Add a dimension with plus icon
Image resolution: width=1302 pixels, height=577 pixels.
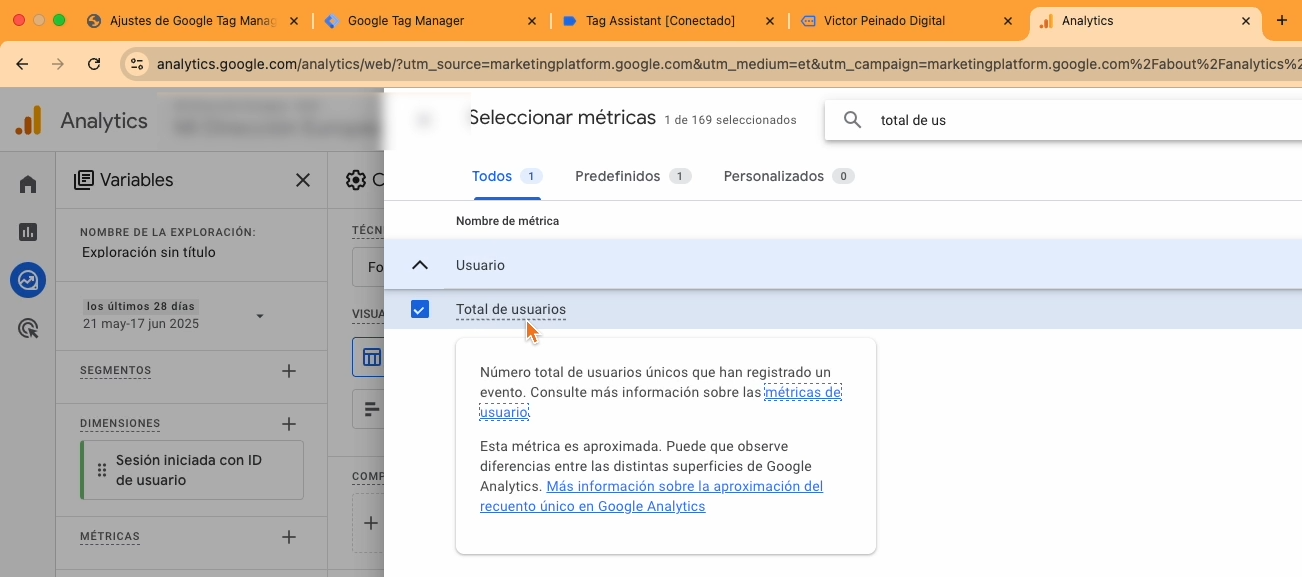click(x=289, y=424)
